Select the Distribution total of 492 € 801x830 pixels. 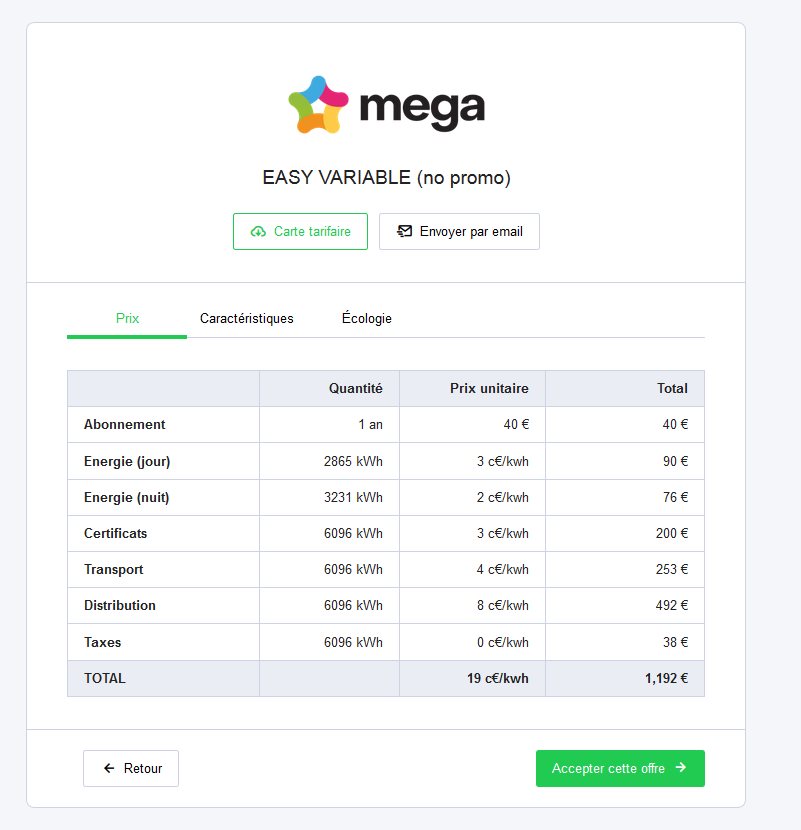point(671,605)
